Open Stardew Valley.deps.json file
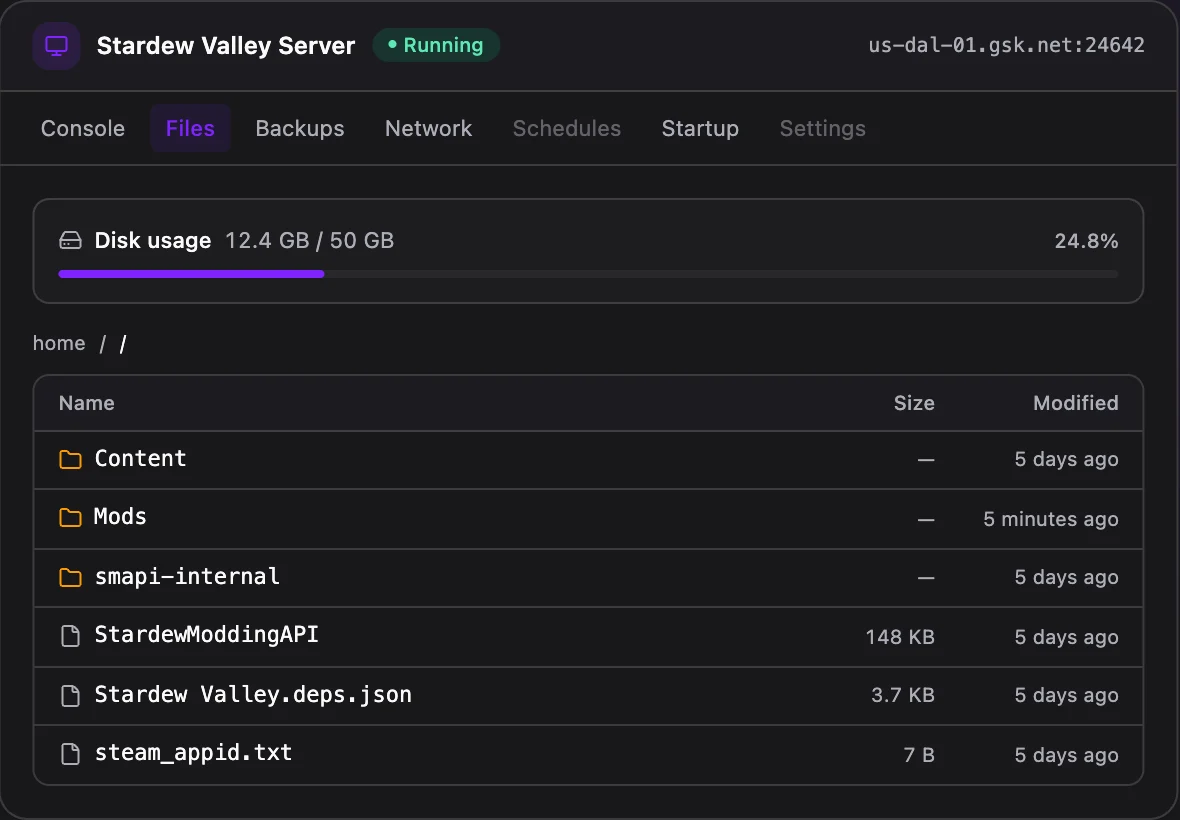The height and width of the screenshot is (820, 1180). coord(588,695)
